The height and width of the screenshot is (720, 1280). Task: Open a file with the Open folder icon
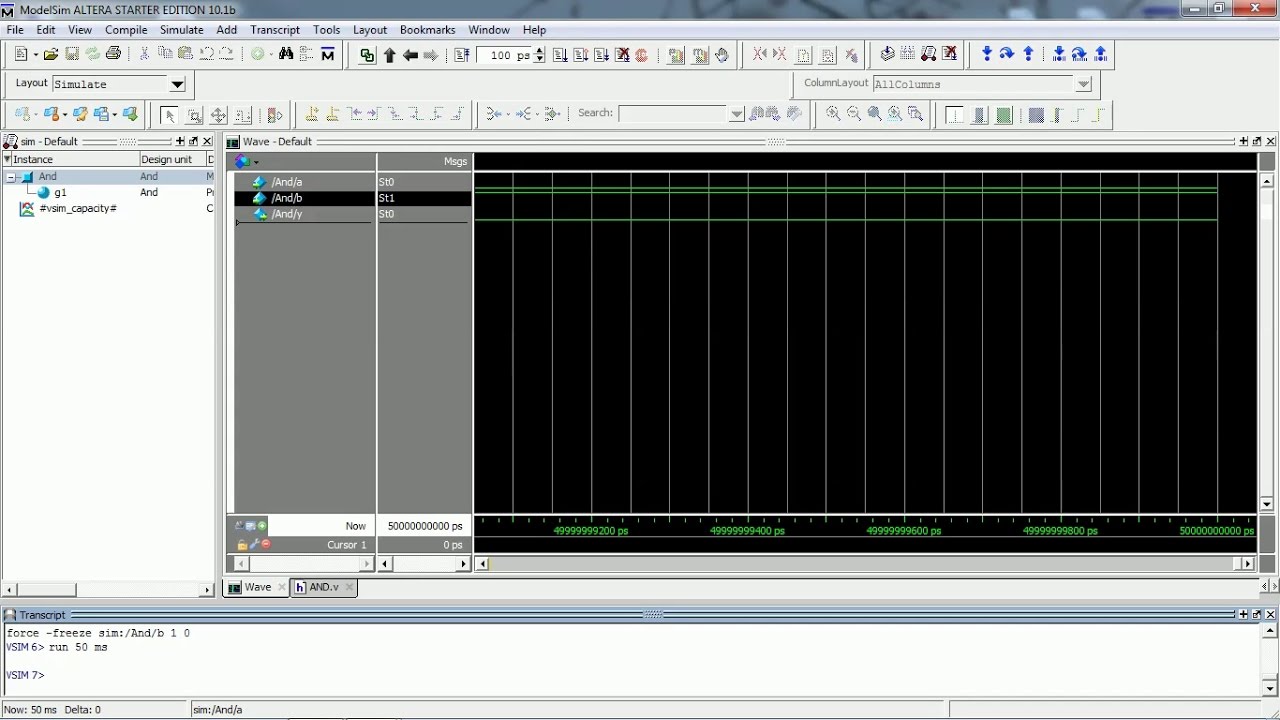point(51,54)
